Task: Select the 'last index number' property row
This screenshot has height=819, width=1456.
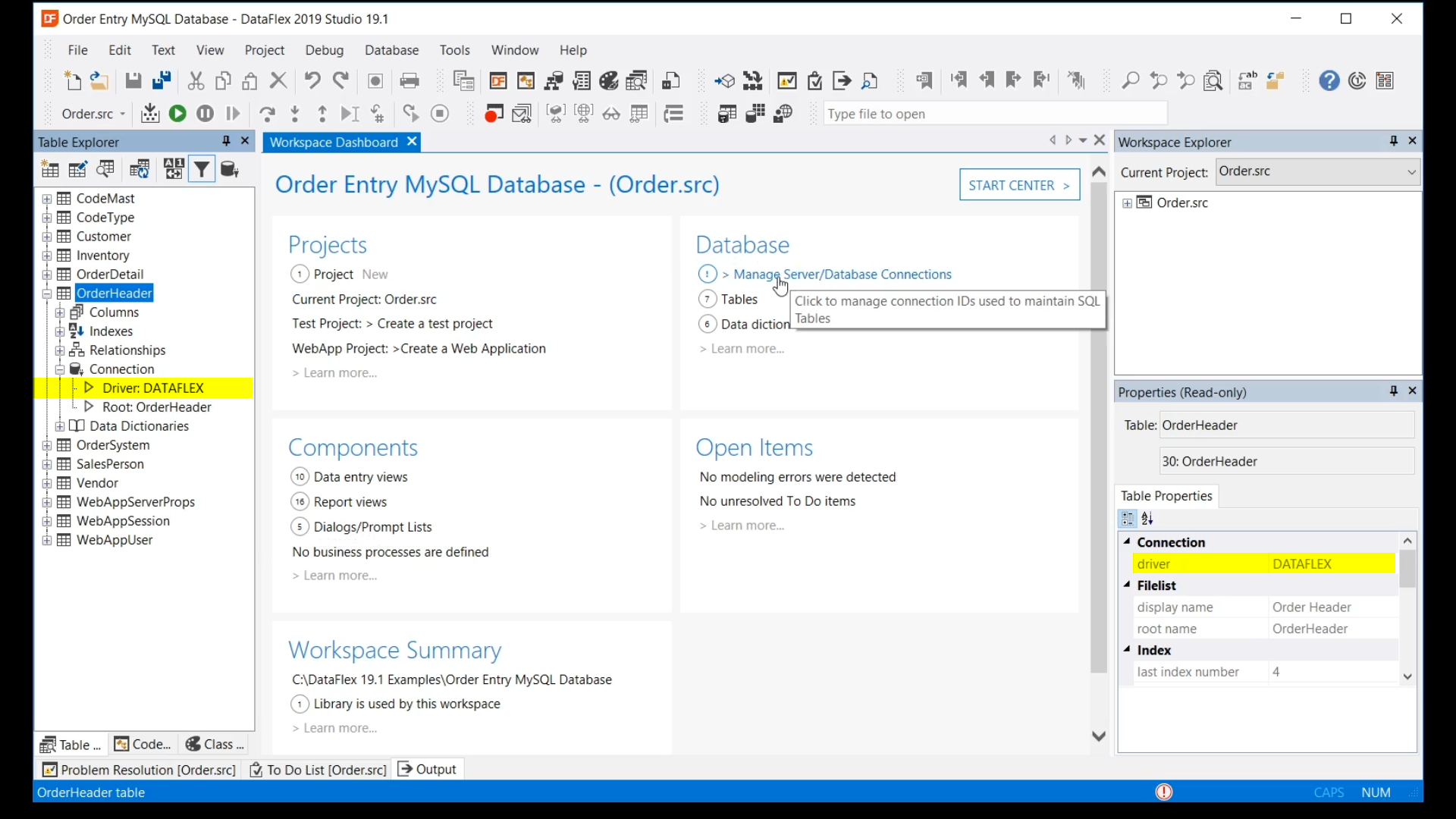Action: point(1264,672)
